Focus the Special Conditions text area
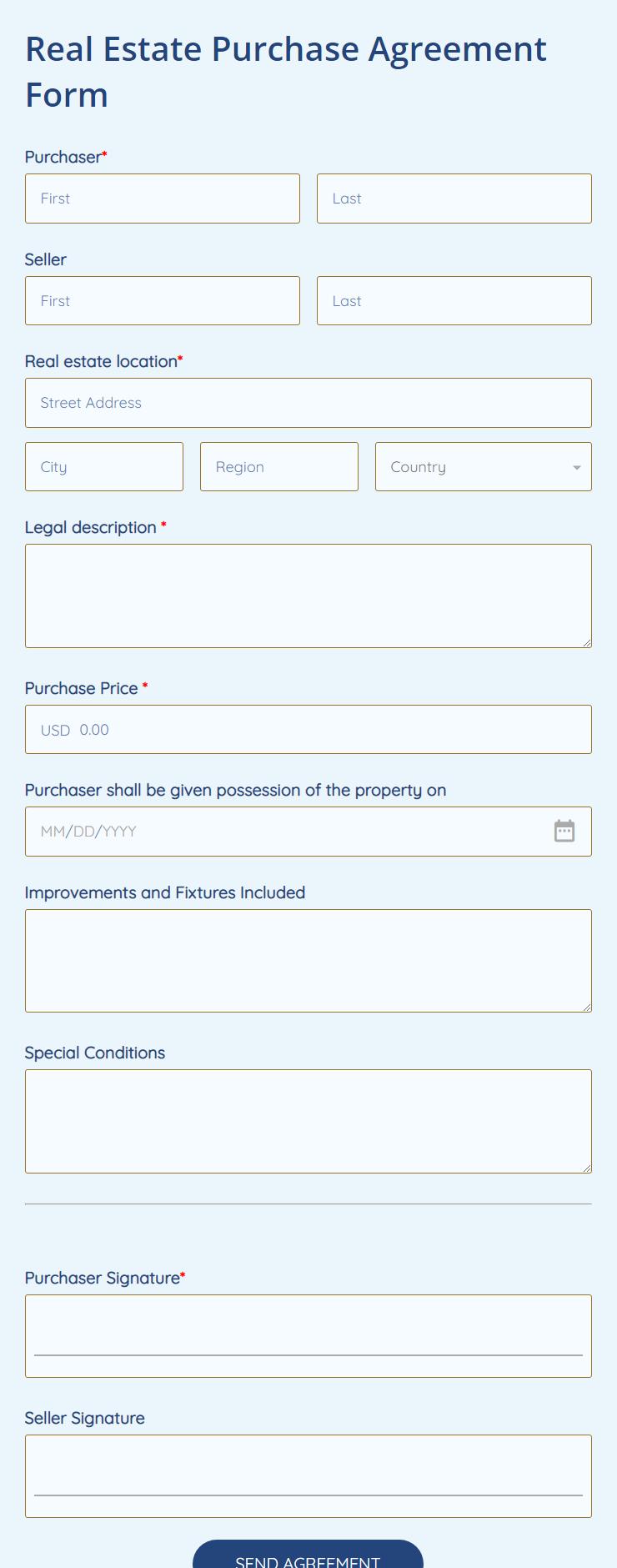This screenshot has width=617, height=1568. [308, 1121]
